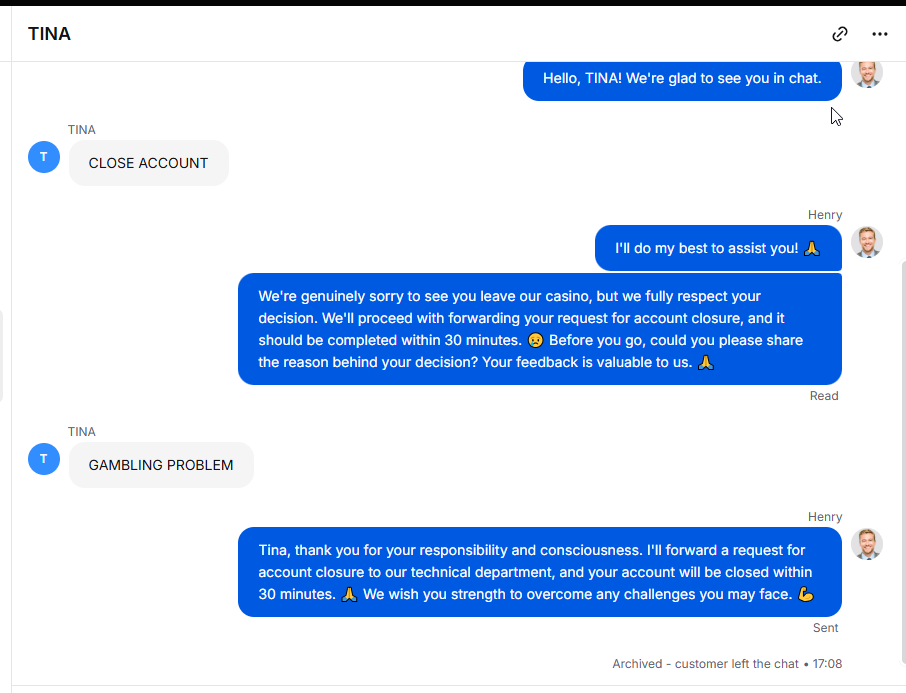
Task: Click the Sent status label
Action: click(826, 628)
